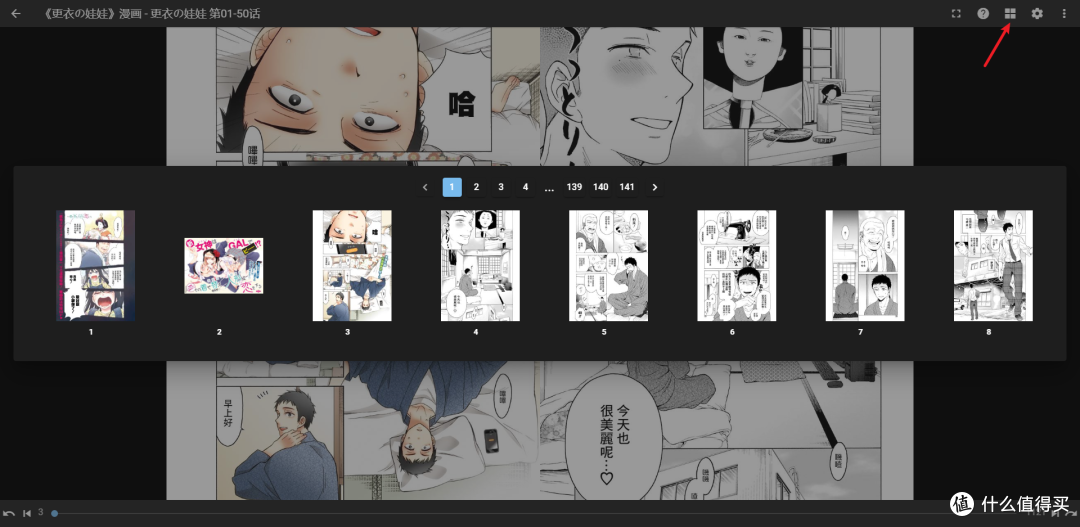Jump to first page via skip-previous icon
Screen dimensions: 1080x527
click(27, 513)
